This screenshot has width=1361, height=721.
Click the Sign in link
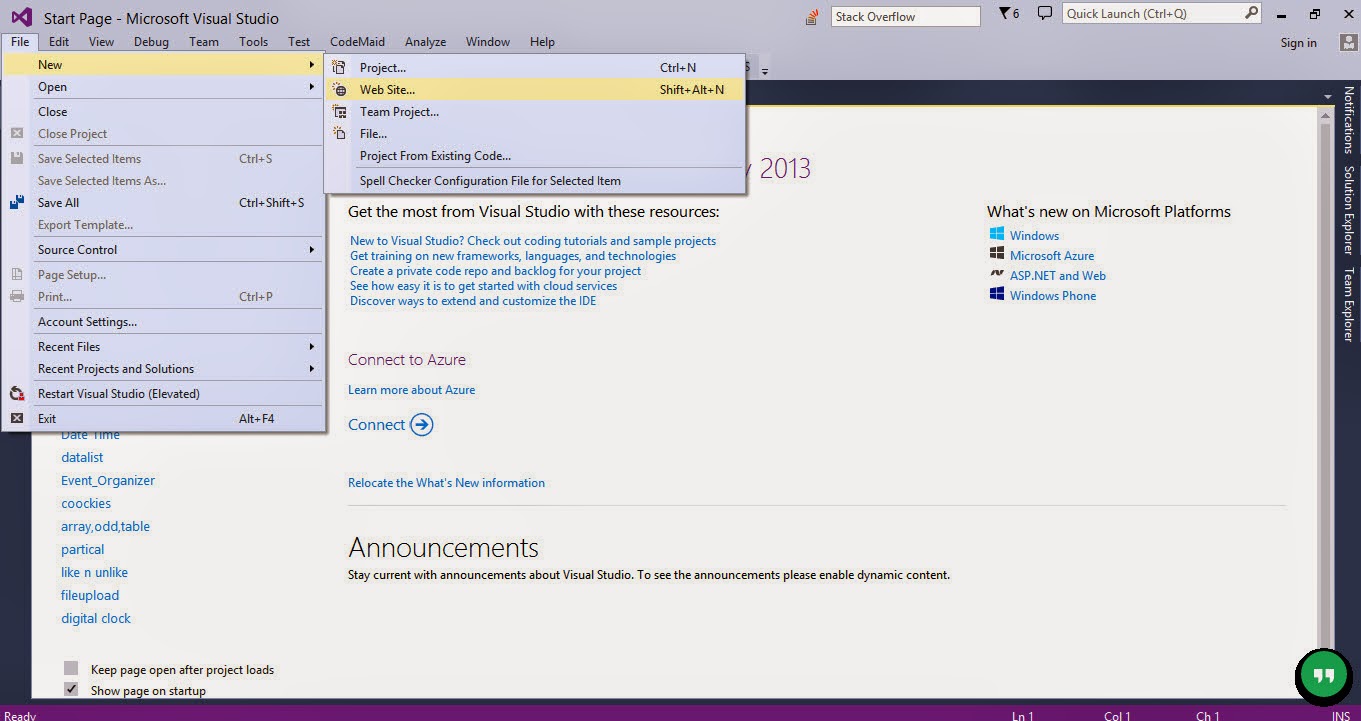pyautogui.click(x=1298, y=43)
